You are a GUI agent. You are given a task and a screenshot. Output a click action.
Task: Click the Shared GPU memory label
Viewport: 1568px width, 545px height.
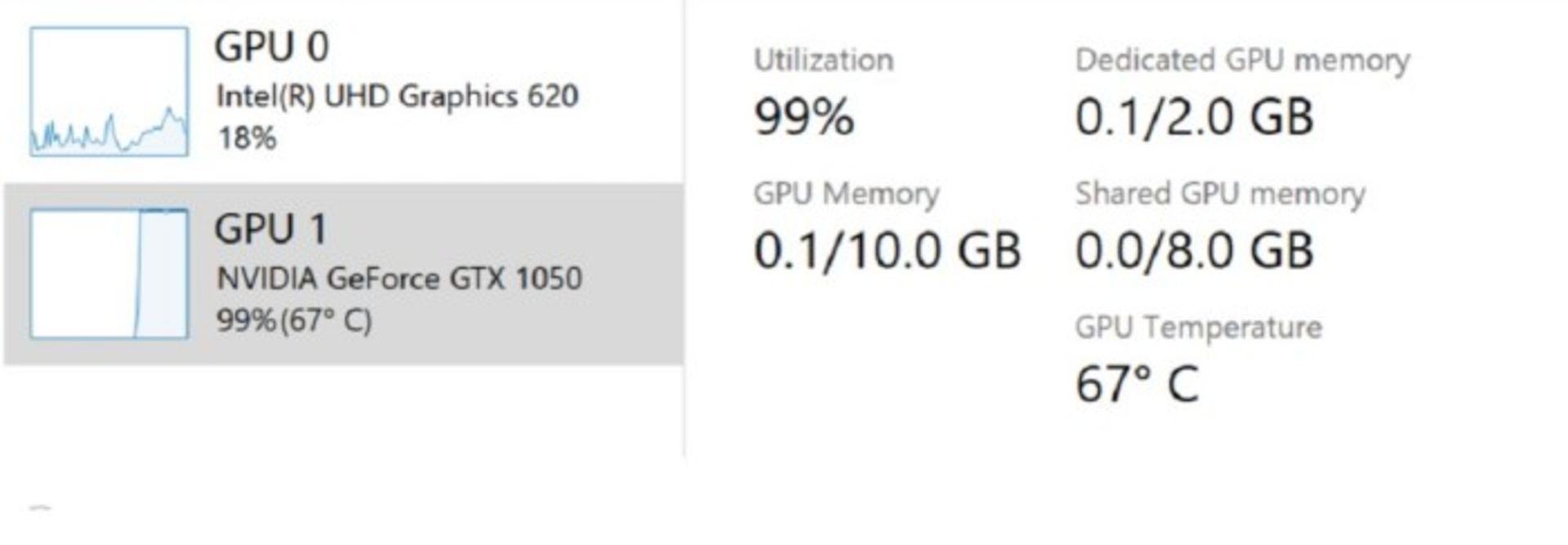click(1220, 194)
